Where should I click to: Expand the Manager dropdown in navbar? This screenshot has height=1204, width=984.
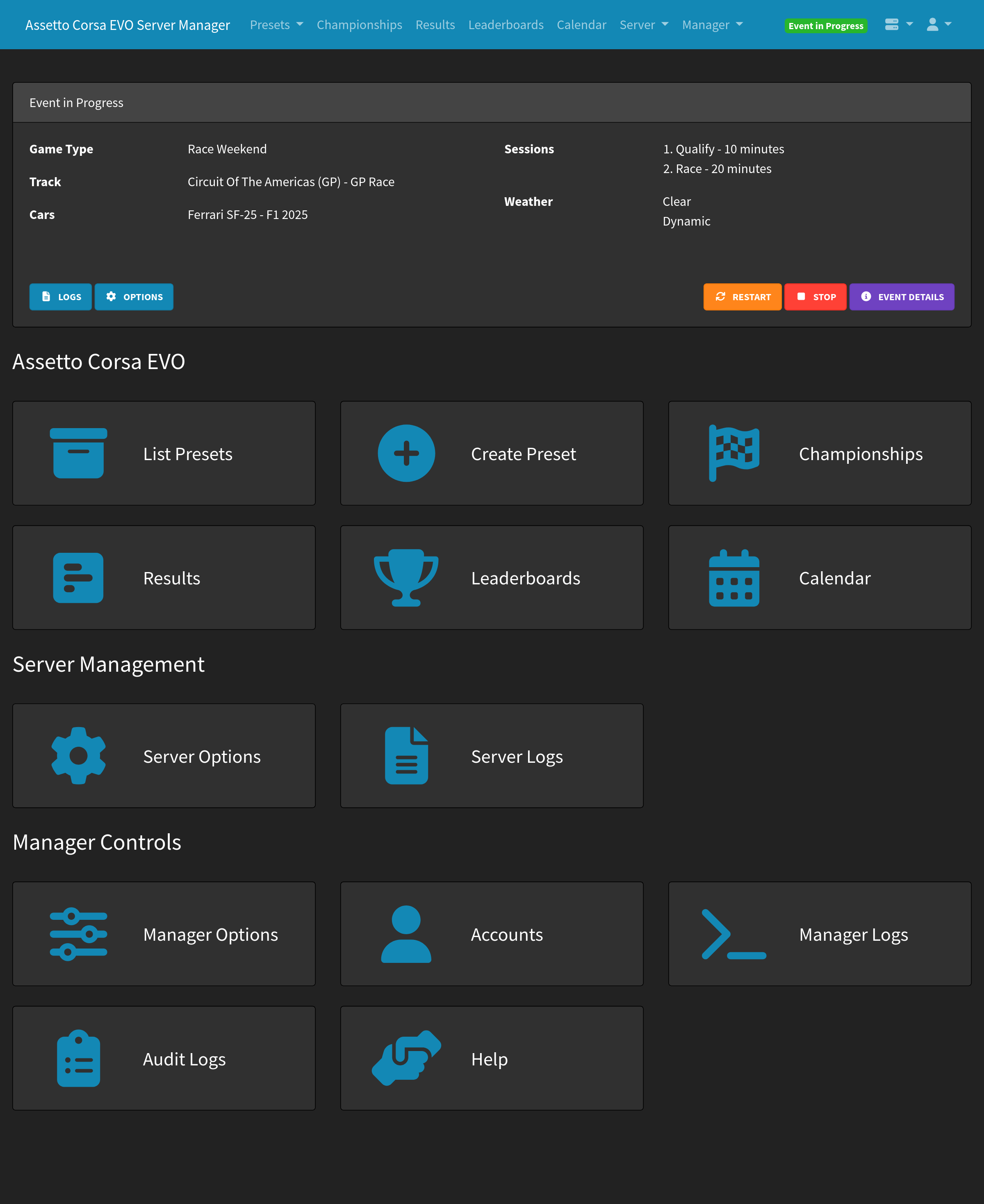713,24
